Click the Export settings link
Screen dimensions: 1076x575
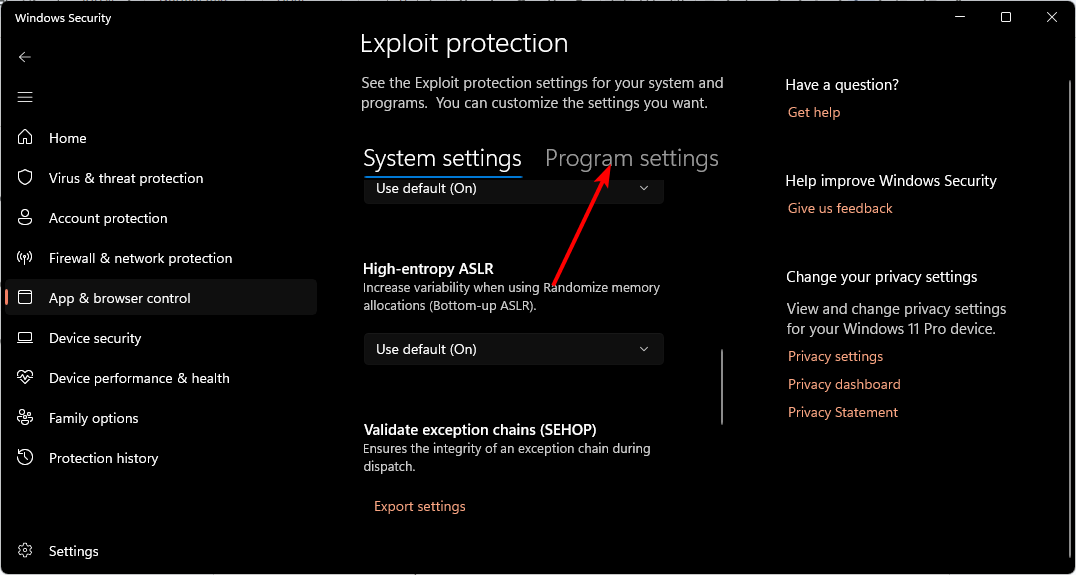pyautogui.click(x=420, y=507)
